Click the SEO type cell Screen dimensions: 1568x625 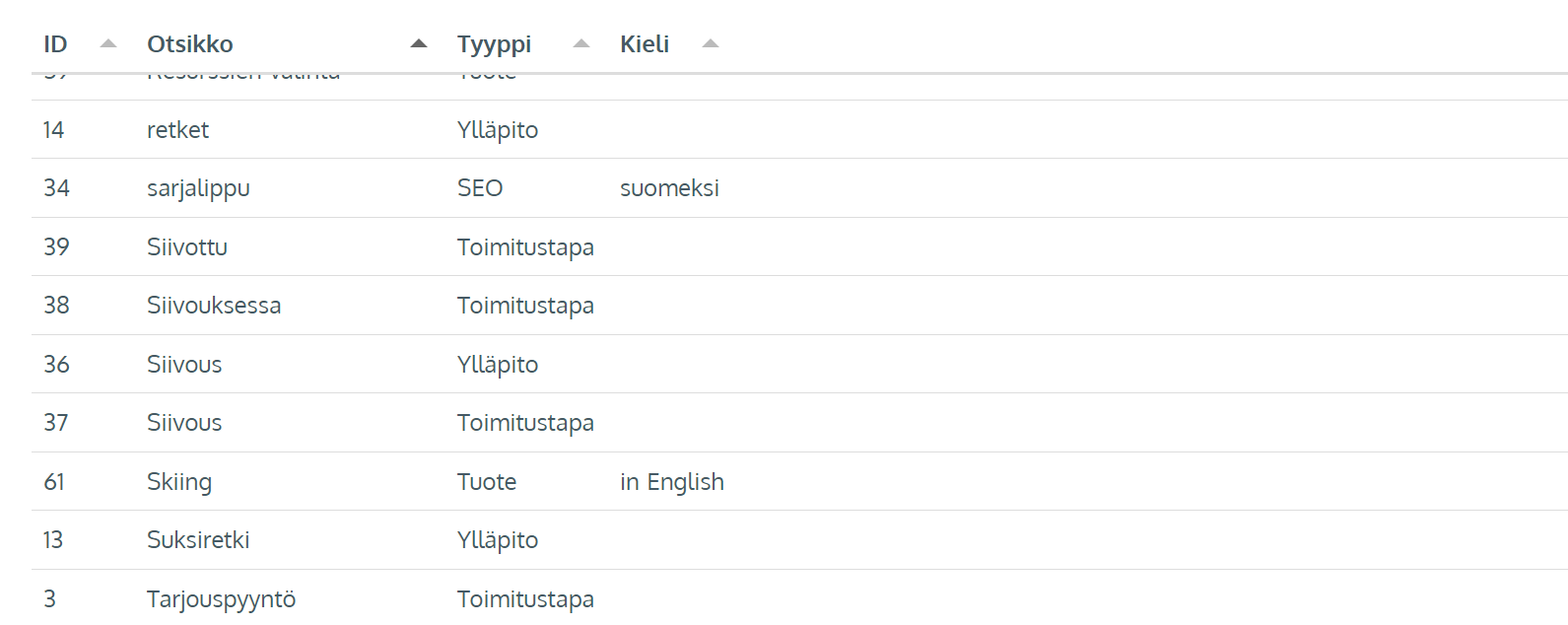click(x=480, y=188)
